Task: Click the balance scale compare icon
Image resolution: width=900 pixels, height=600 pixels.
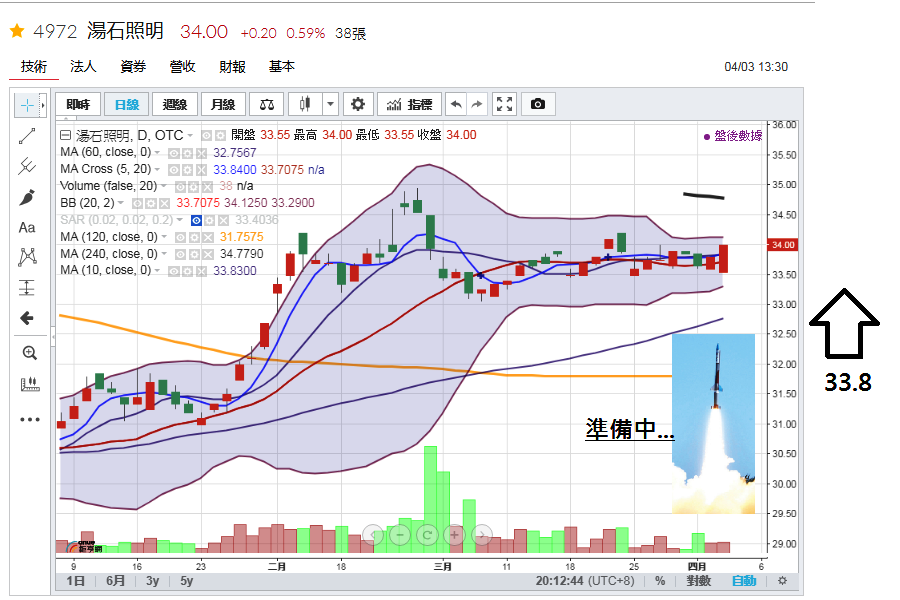Action: [267, 104]
